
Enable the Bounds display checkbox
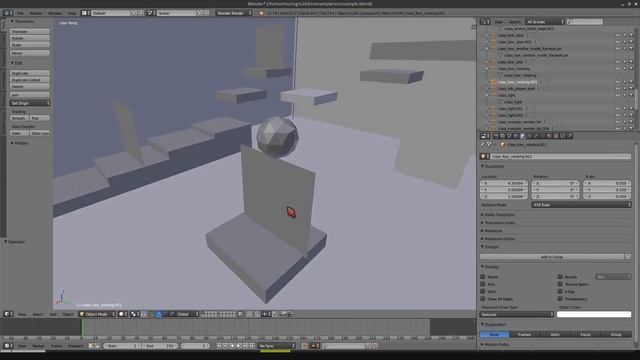pyautogui.click(x=560, y=277)
